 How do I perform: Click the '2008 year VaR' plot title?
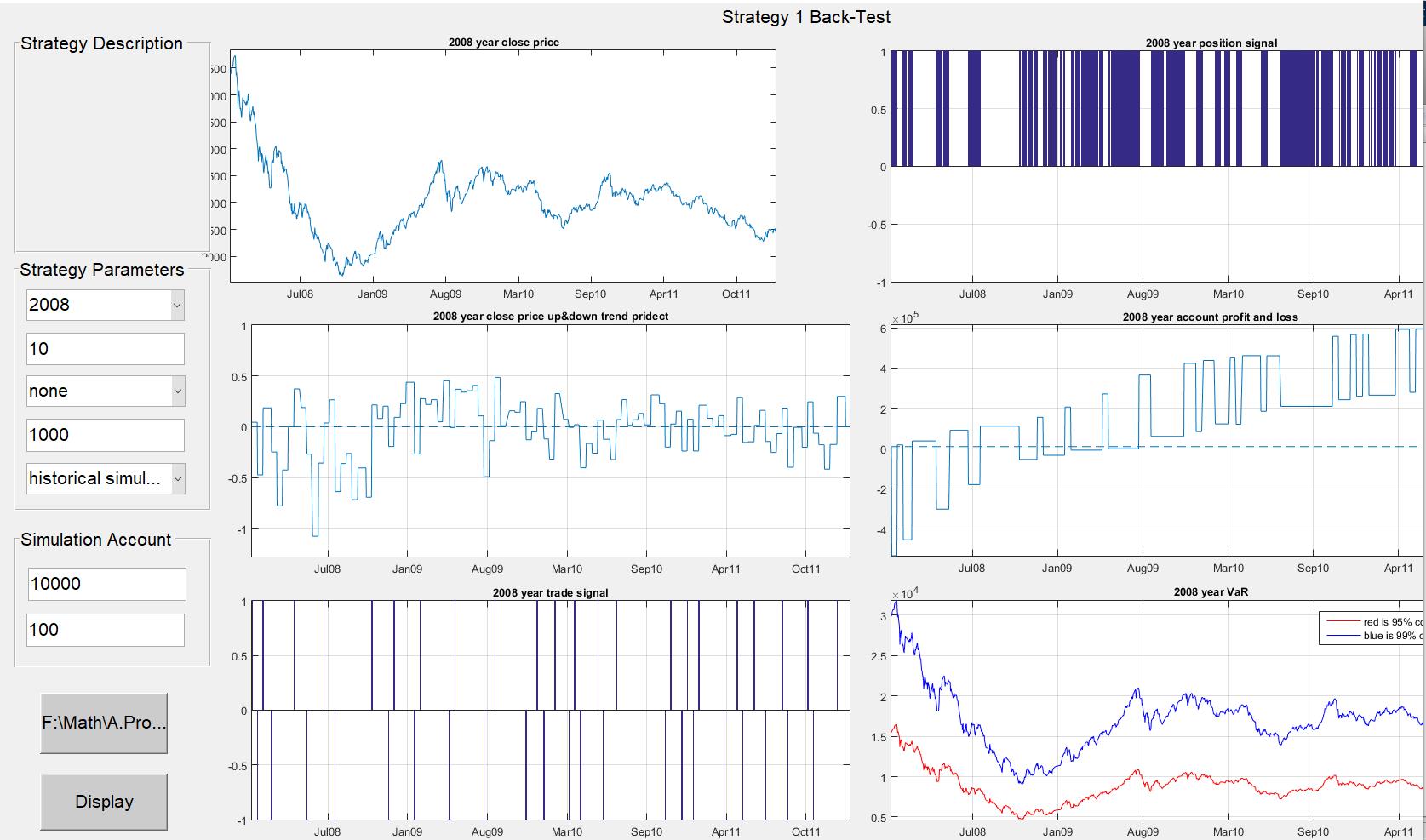pos(1210,591)
